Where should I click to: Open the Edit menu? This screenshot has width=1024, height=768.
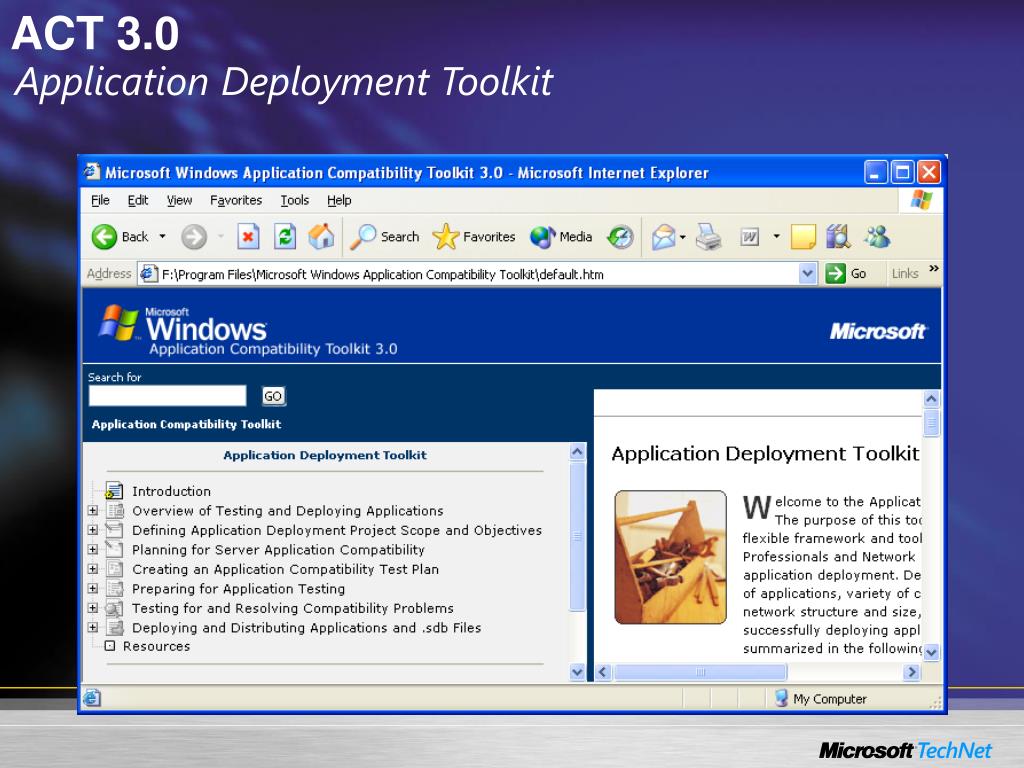(x=137, y=200)
